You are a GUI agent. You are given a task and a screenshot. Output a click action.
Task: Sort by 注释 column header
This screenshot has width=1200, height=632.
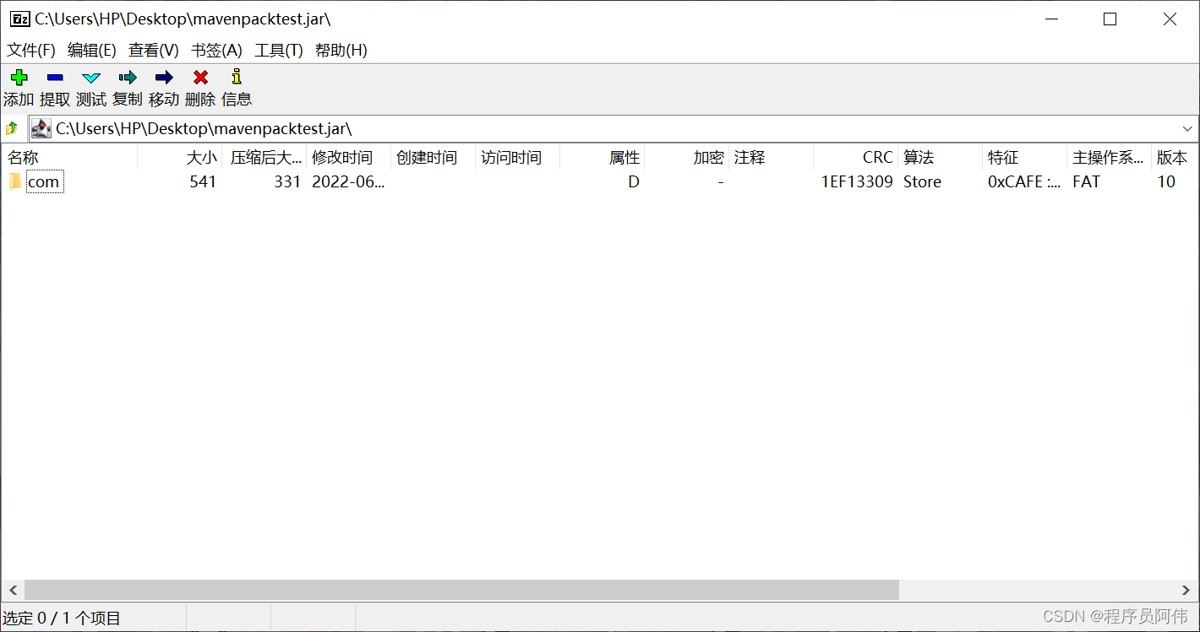tap(771, 157)
